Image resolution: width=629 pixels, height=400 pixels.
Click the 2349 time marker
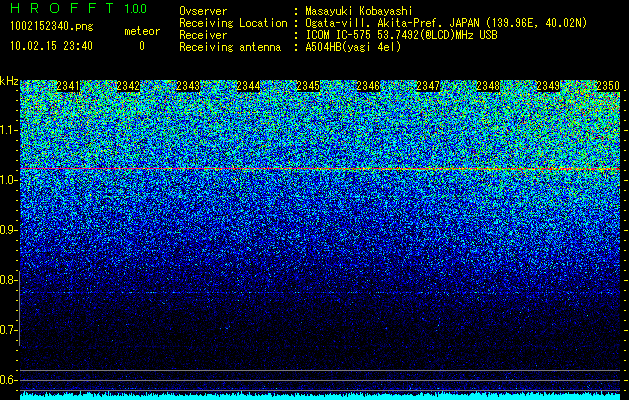click(x=548, y=86)
